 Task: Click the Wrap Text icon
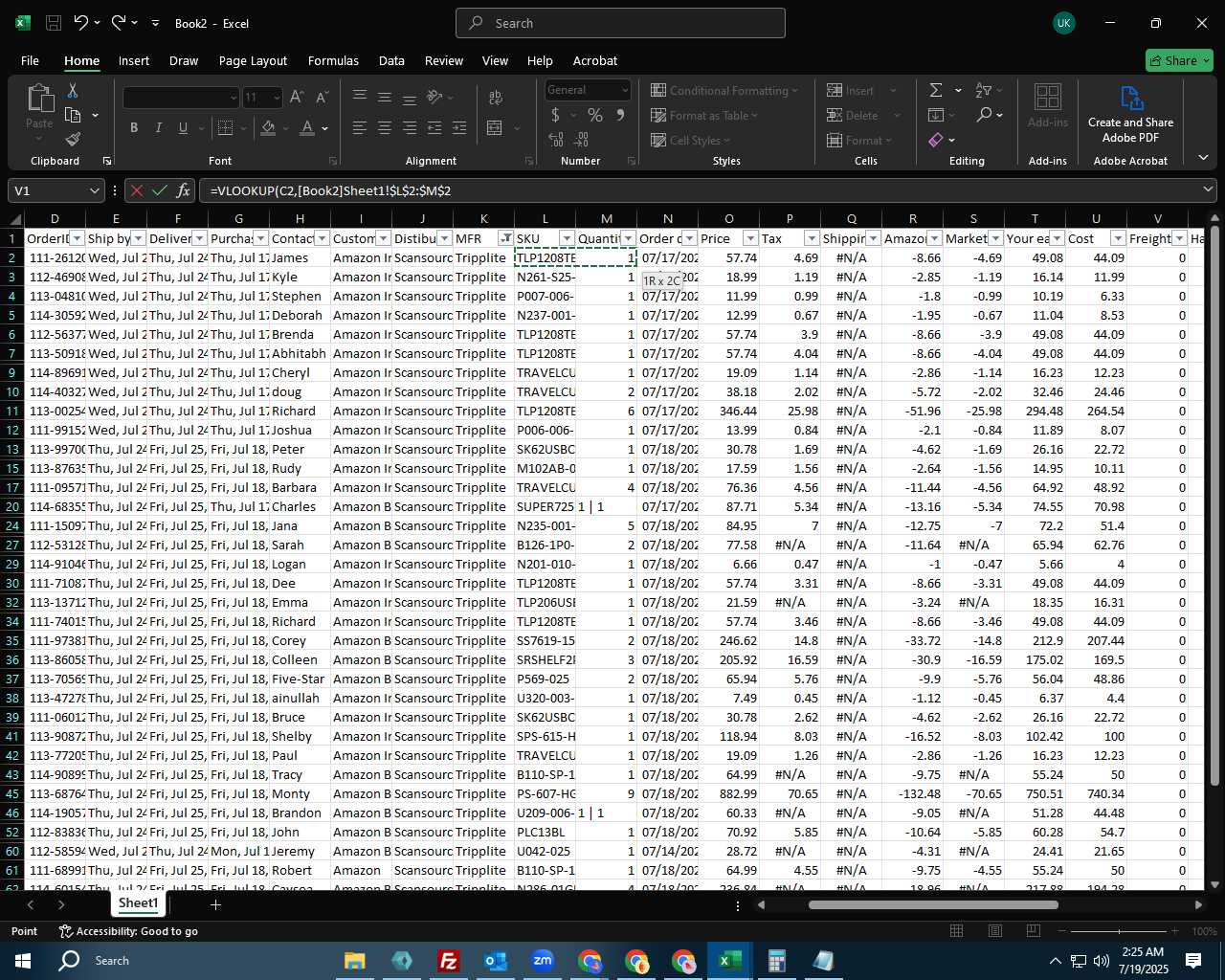pos(496,98)
